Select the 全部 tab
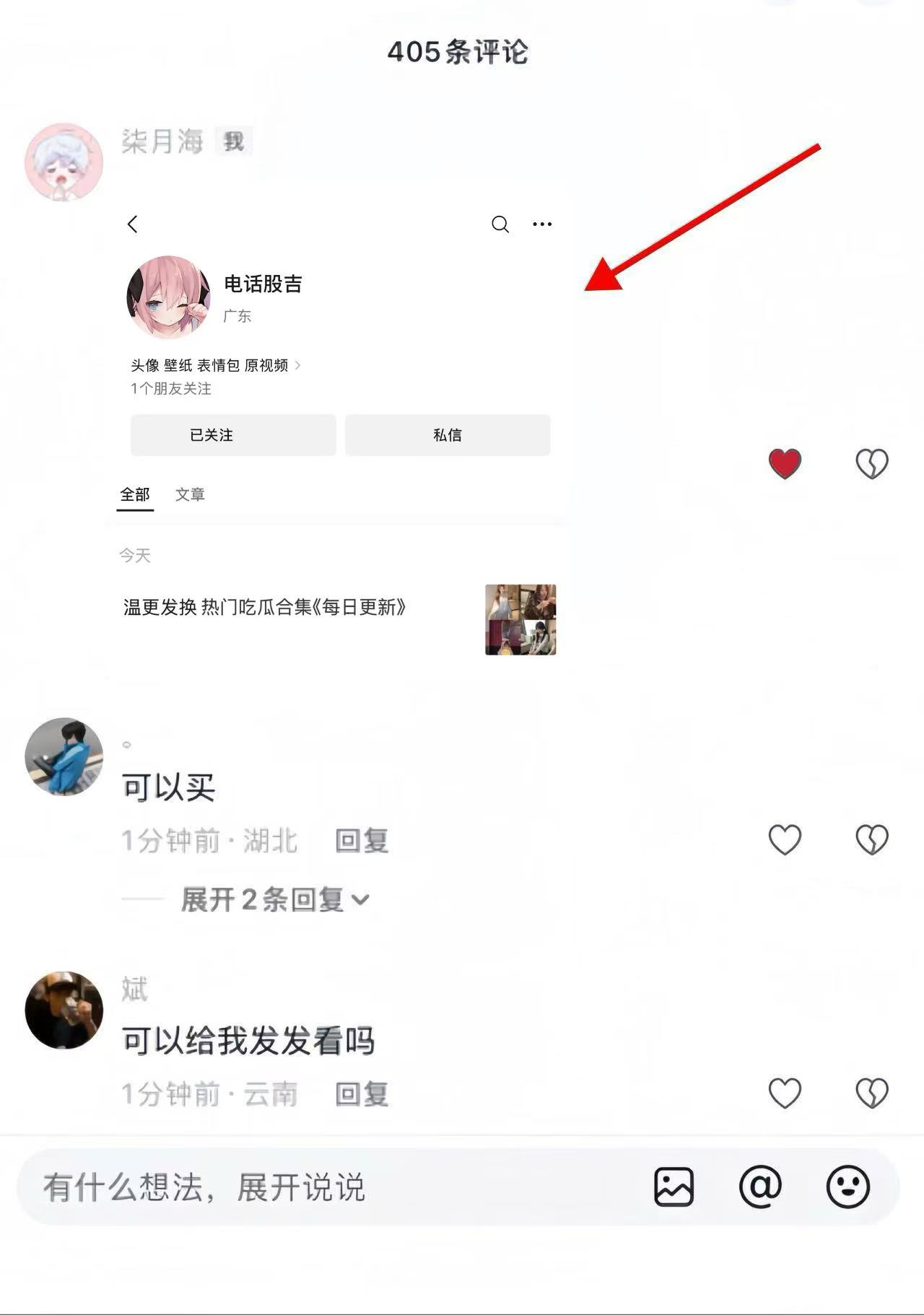The width and height of the screenshot is (924, 1315). pyautogui.click(x=135, y=494)
